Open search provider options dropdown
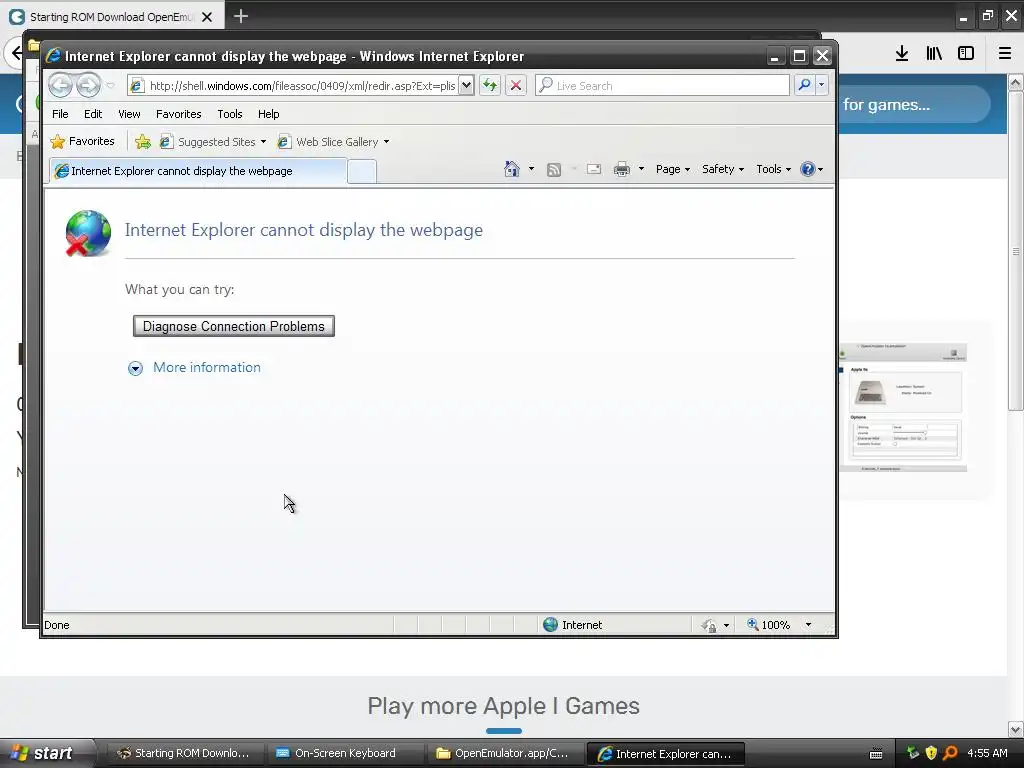The width and height of the screenshot is (1024, 768). [822, 85]
